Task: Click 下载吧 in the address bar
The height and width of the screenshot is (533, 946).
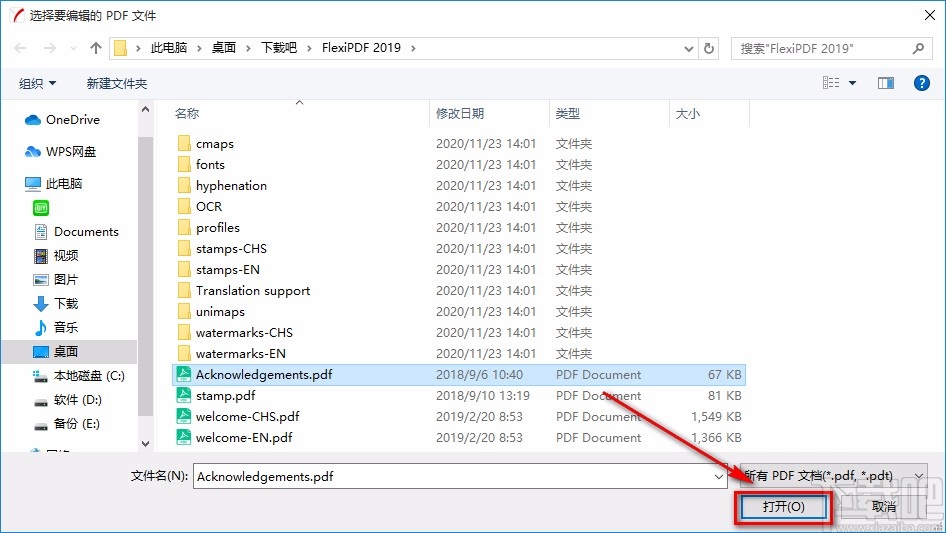Action: (x=279, y=48)
